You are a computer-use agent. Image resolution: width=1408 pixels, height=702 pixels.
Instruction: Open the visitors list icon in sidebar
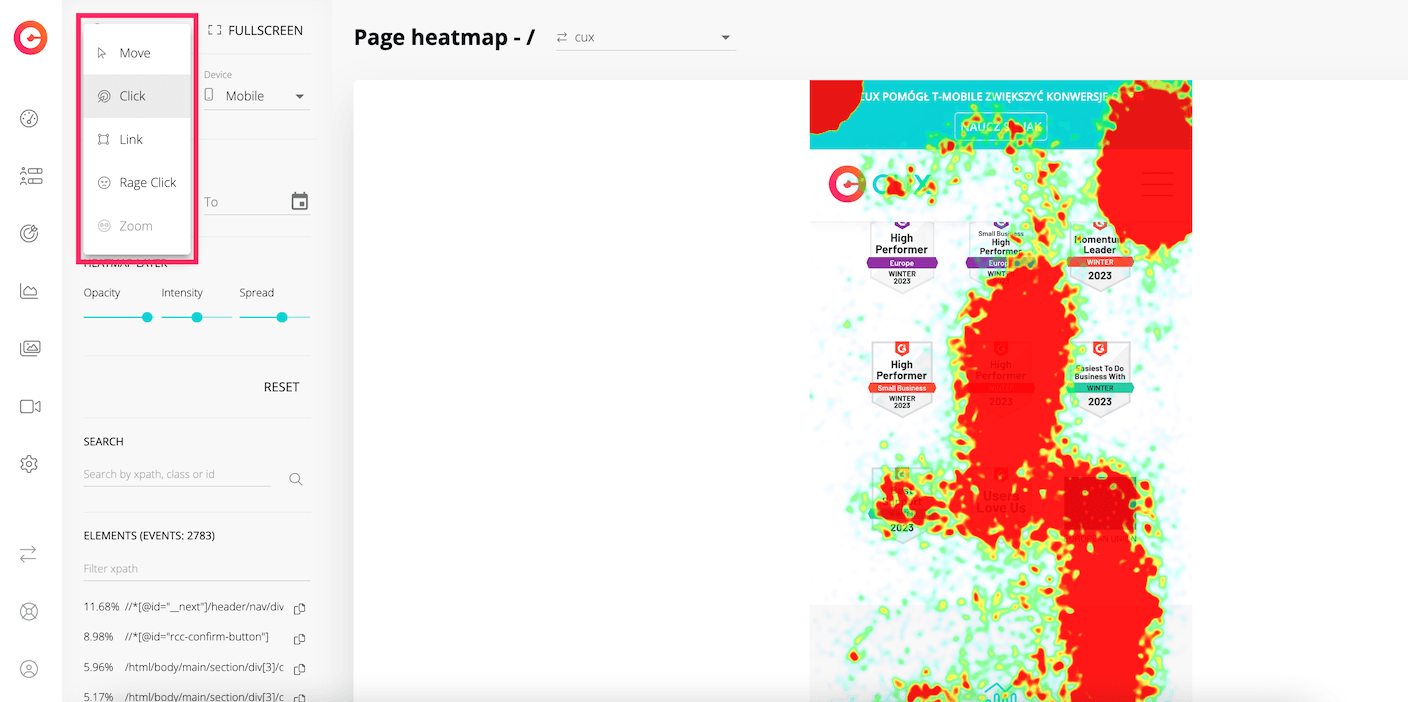(x=30, y=176)
